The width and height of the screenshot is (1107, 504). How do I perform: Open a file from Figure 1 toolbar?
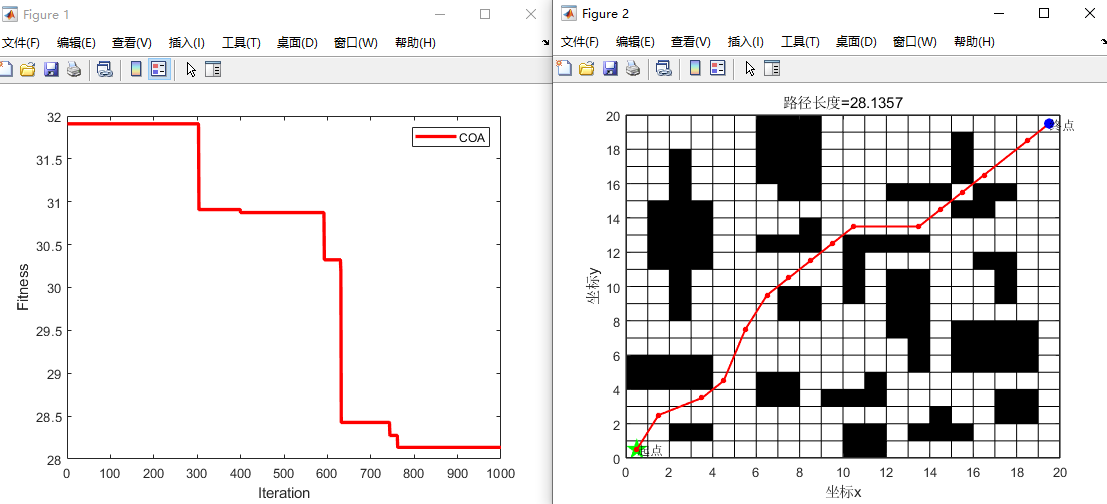click(x=28, y=69)
